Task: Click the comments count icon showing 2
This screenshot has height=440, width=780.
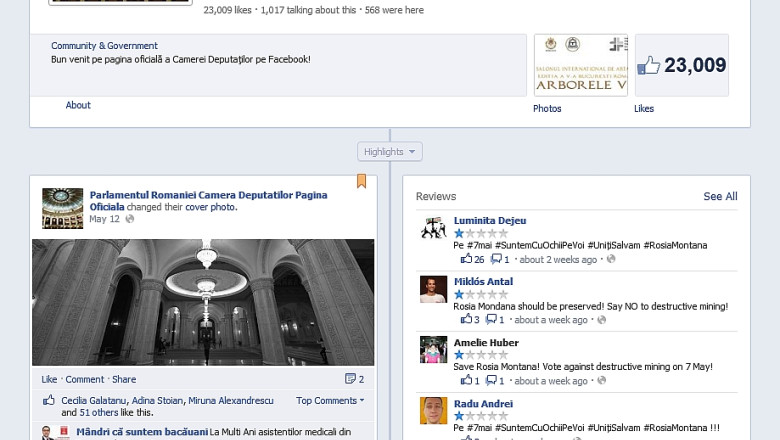Action: [x=350, y=379]
